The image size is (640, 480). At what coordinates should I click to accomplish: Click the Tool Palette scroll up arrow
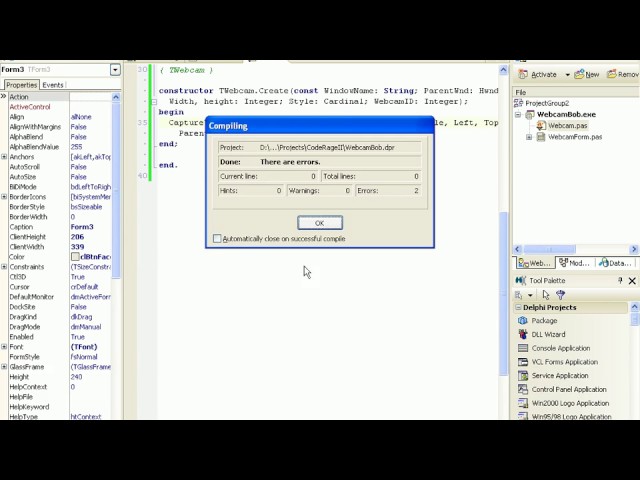pyautogui.click(x=634, y=307)
